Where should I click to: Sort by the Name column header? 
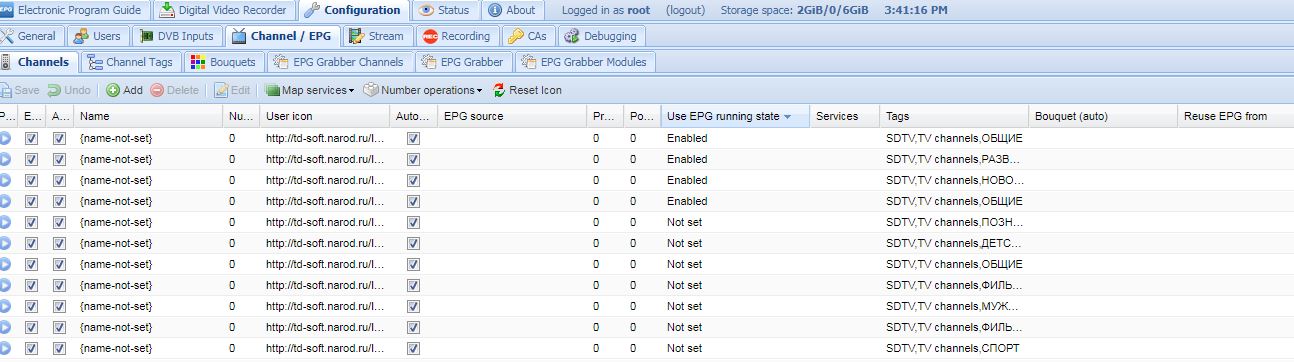(x=149, y=117)
